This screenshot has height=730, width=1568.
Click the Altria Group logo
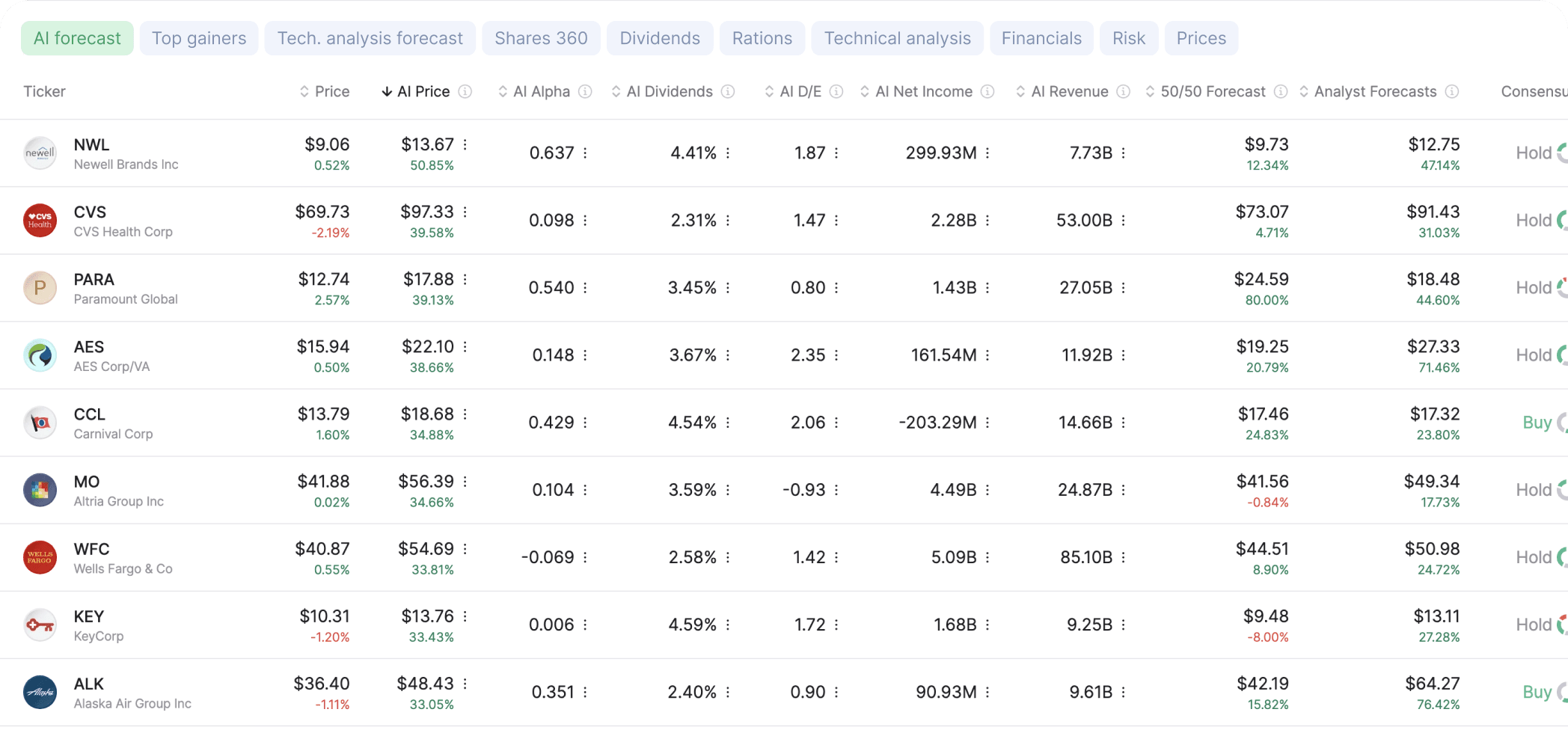pyautogui.click(x=40, y=490)
